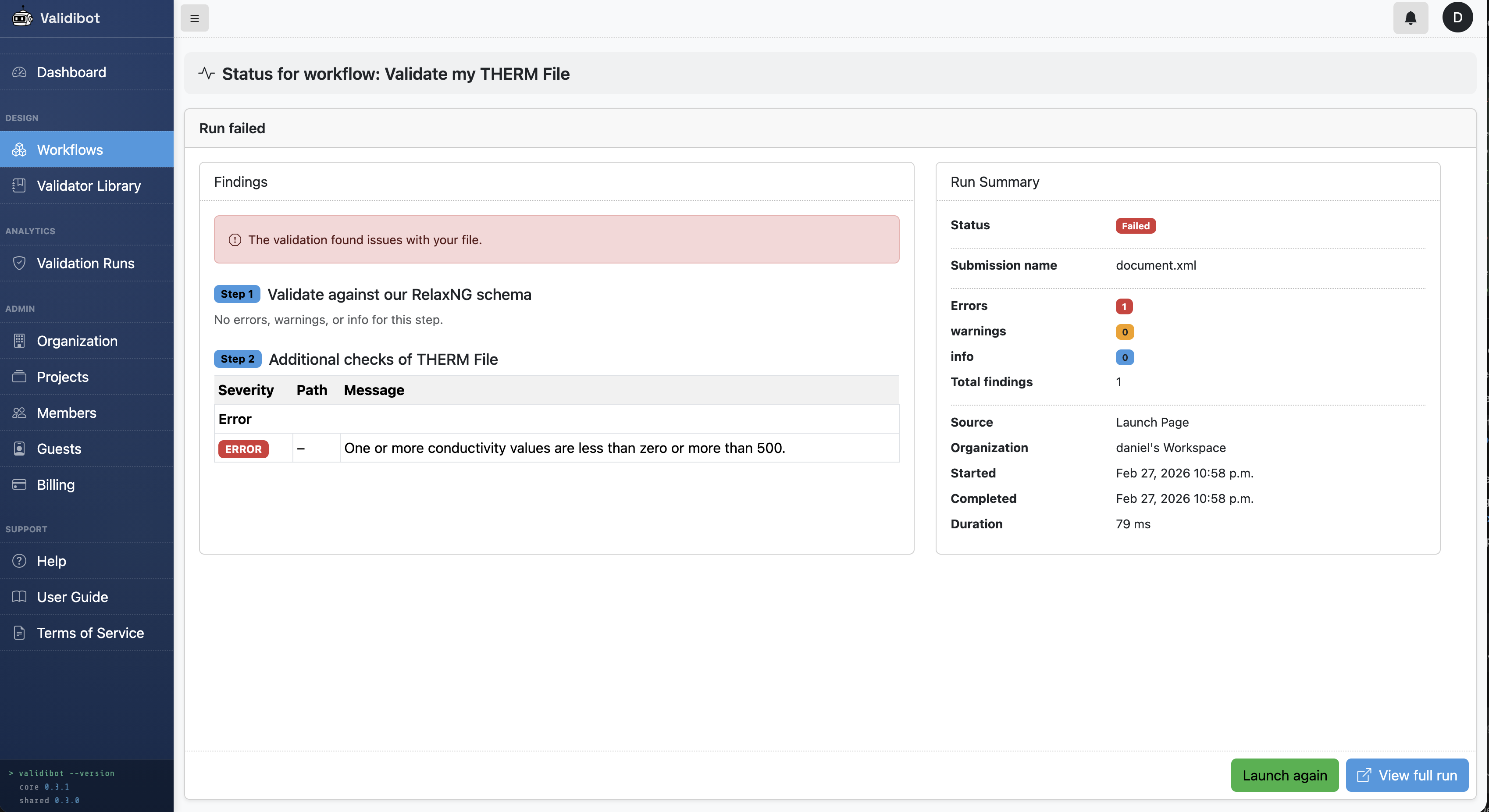The image size is (1489, 812).
Task: Select the Validibot robot logo
Action: pos(22,18)
